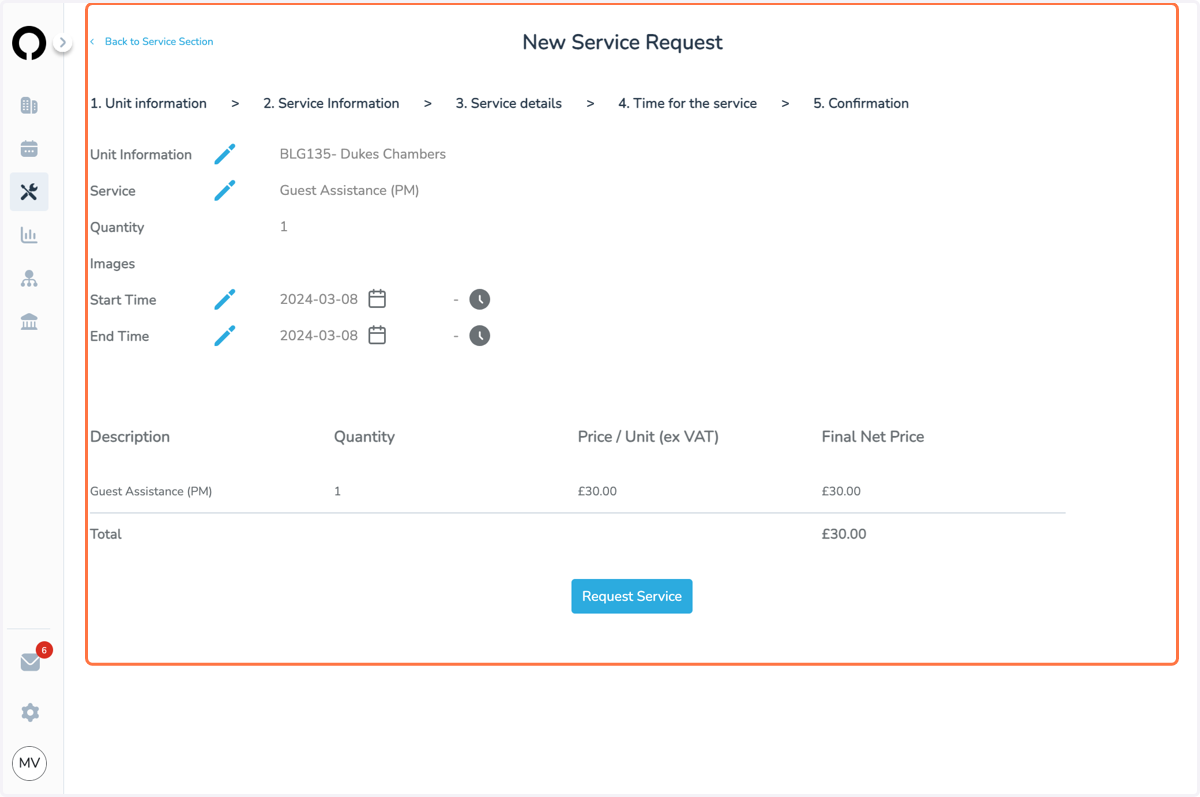Edit Start Time with pencil icon
Viewport: 1200px width, 797px height.
click(225, 299)
